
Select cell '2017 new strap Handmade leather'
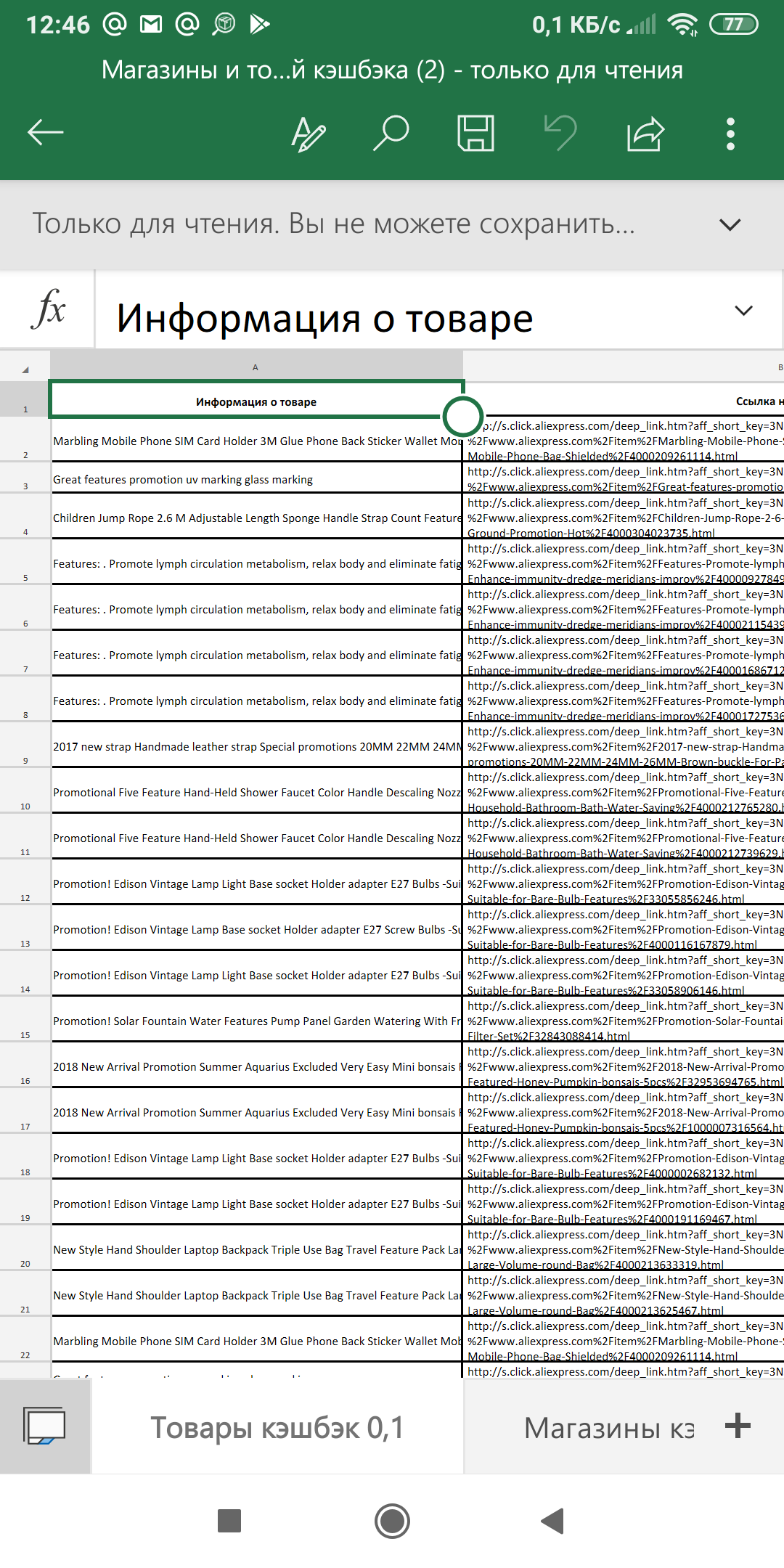256,746
